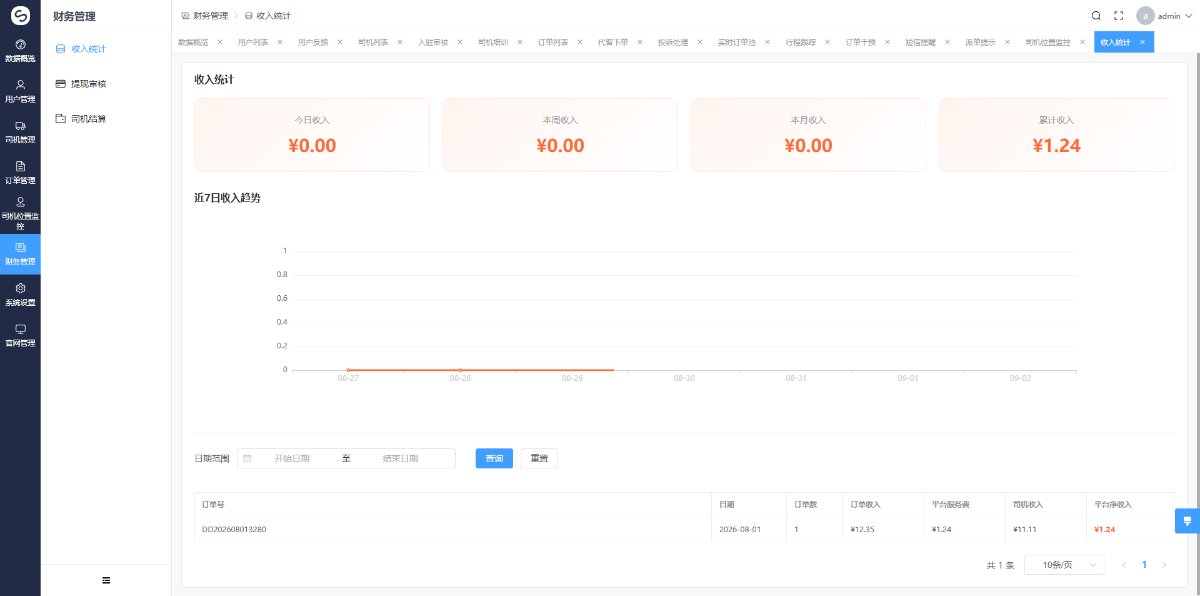Toggle fullscreen with the header icon
Viewport: 1200px width, 596px height.
point(1118,16)
